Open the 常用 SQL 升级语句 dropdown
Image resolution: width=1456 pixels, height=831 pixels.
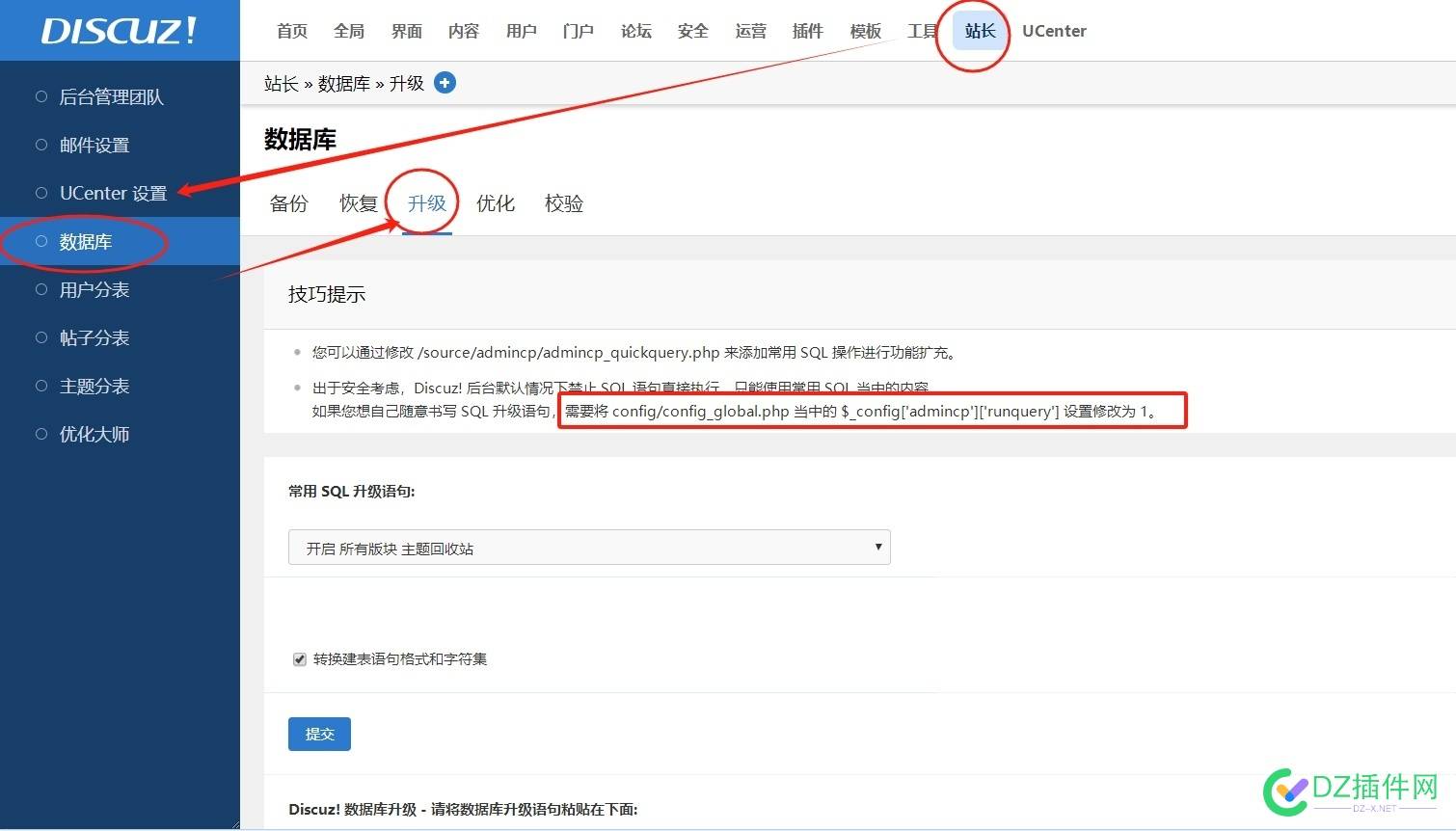(x=589, y=548)
